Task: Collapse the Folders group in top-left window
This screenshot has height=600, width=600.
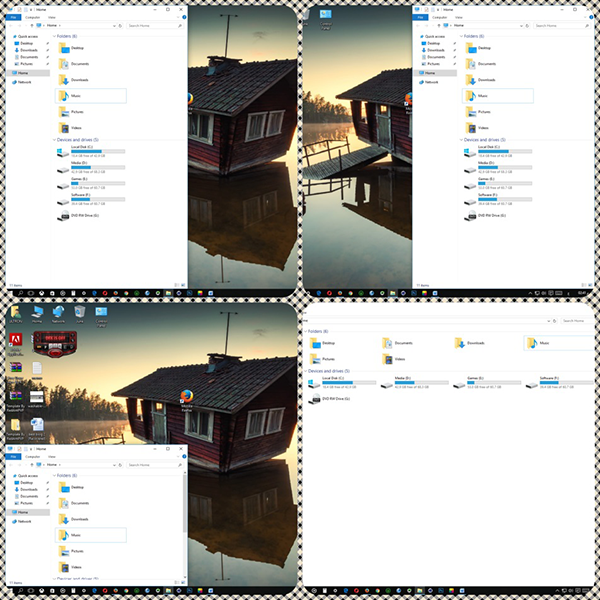Action: click(x=54, y=36)
